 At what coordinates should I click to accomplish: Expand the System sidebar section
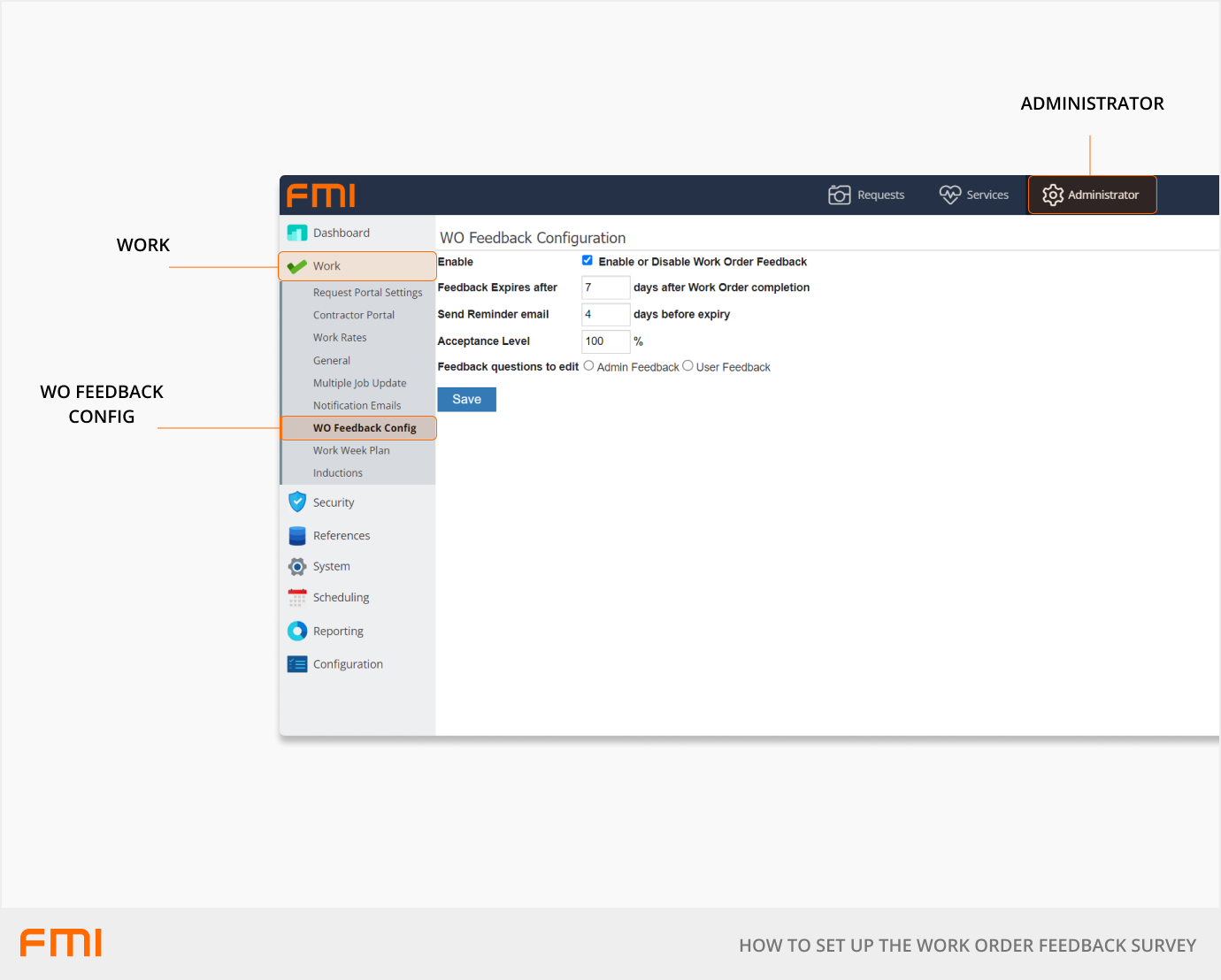(x=331, y=567)
